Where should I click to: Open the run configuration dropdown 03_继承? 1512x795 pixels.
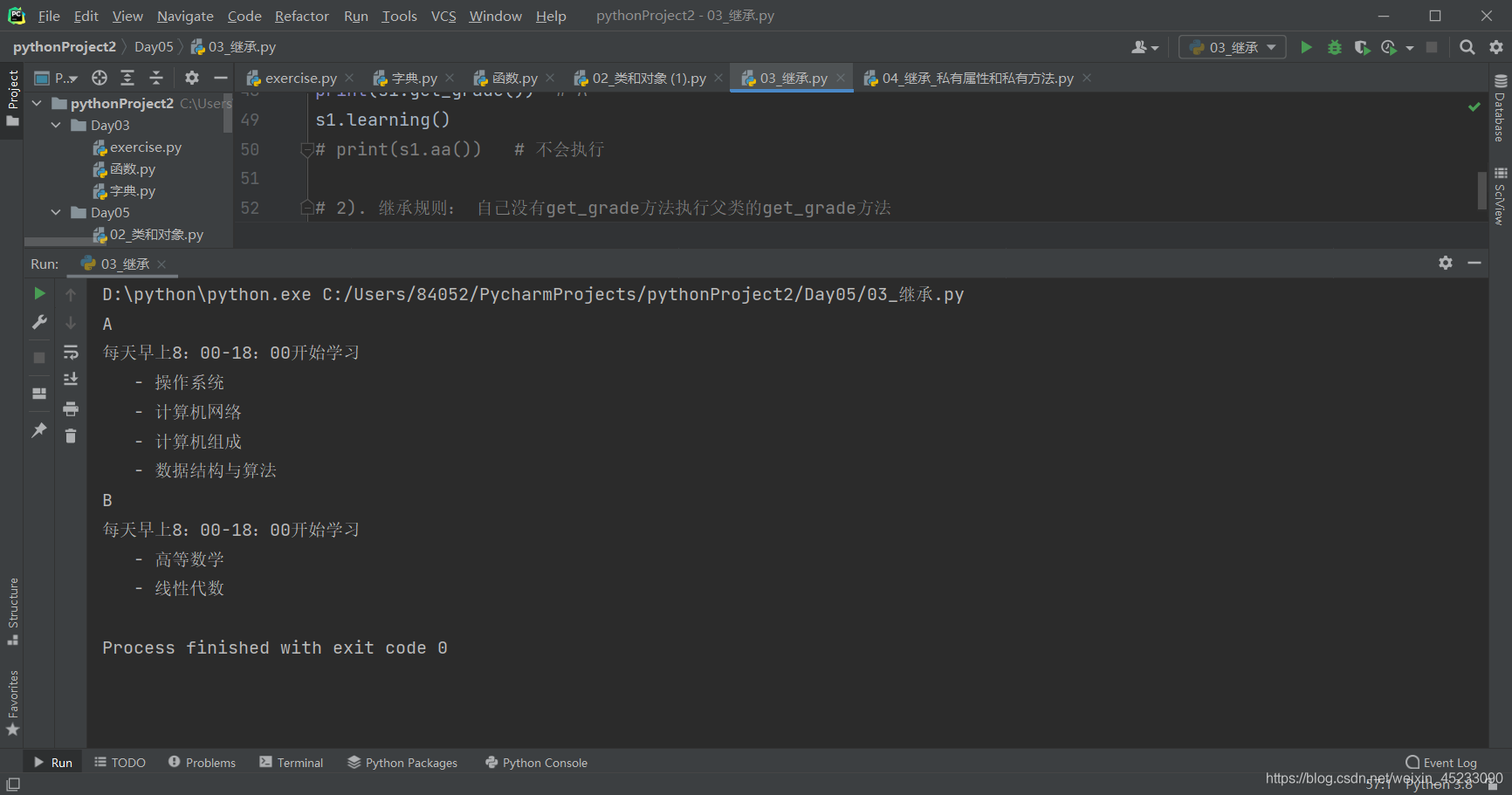pyautogui.click(x=1232, y=47)
